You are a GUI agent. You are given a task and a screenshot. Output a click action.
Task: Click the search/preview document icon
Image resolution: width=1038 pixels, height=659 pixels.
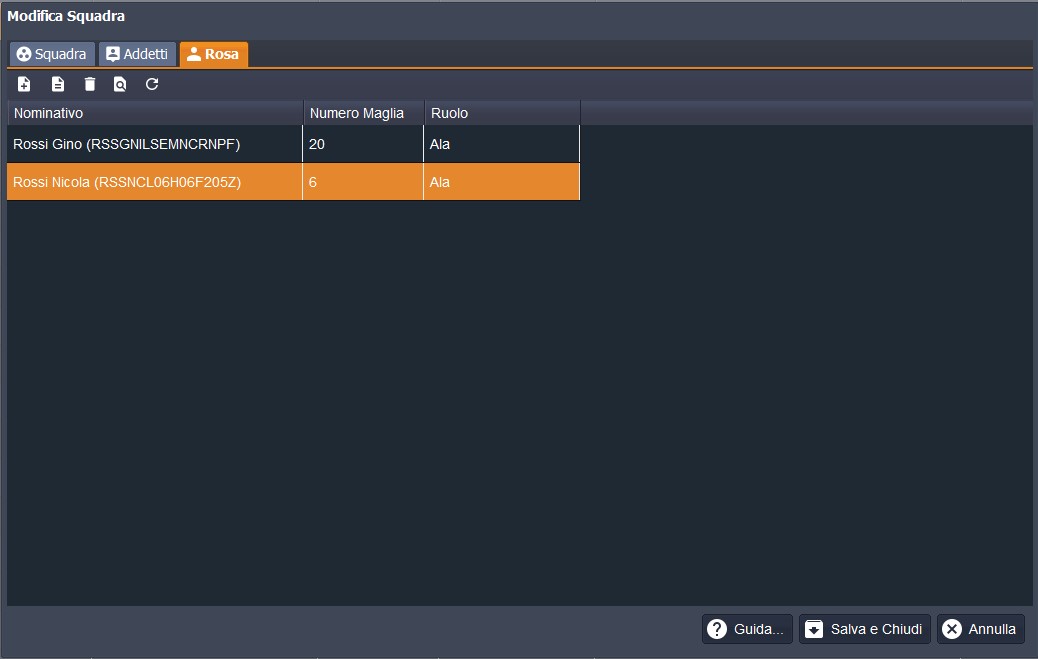point(120,85)
